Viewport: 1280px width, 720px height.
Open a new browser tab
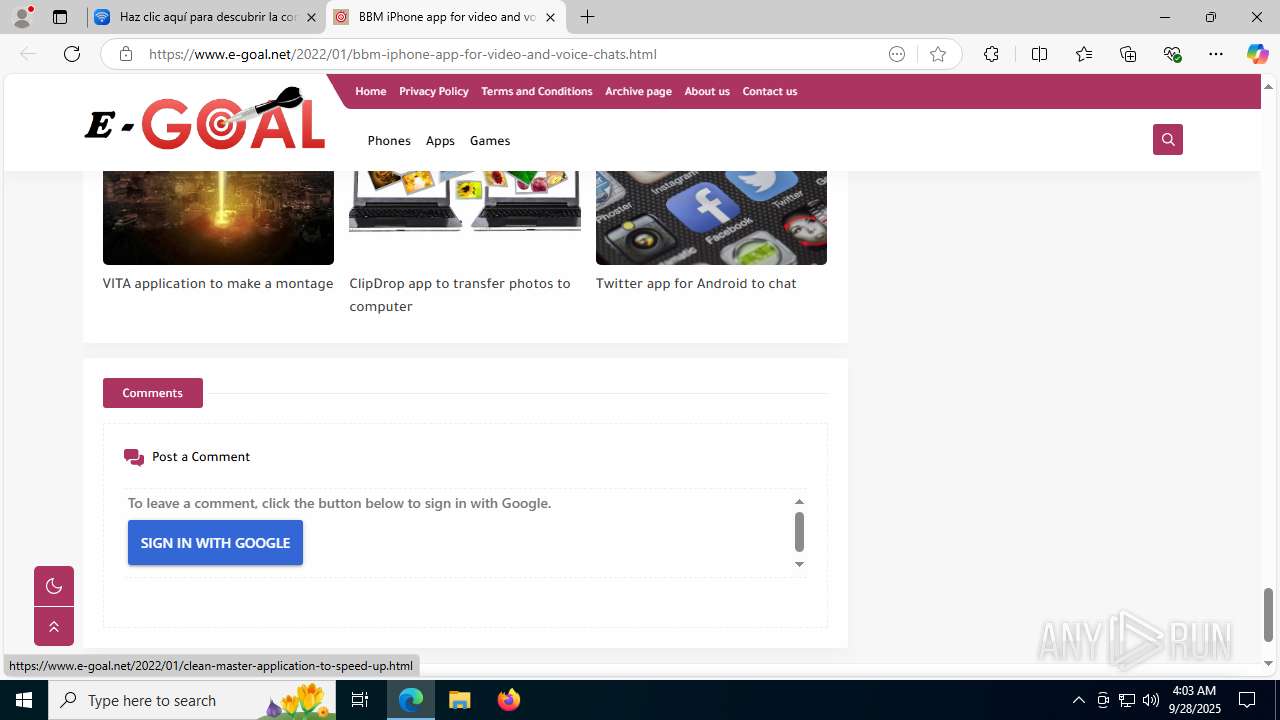pyautogui.click(x=588, y=17)
